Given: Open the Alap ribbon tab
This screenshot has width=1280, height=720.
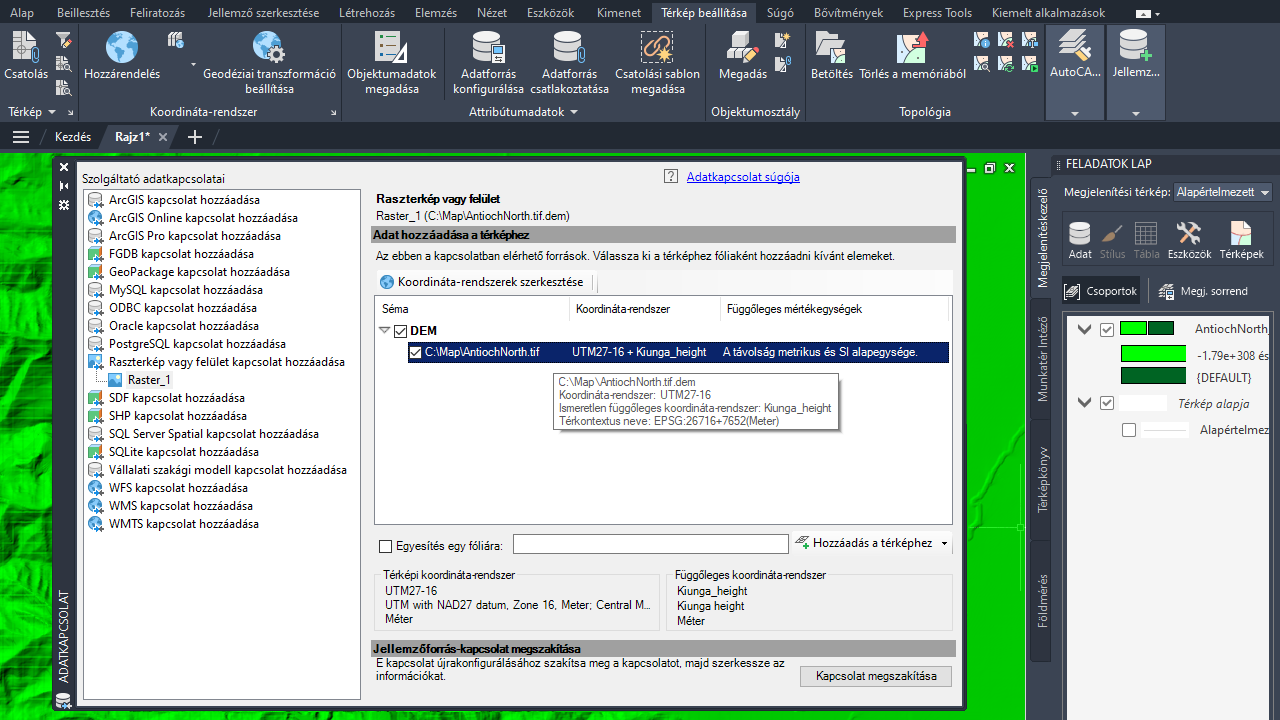Looking at the screenshot, I should coord(22,13).
